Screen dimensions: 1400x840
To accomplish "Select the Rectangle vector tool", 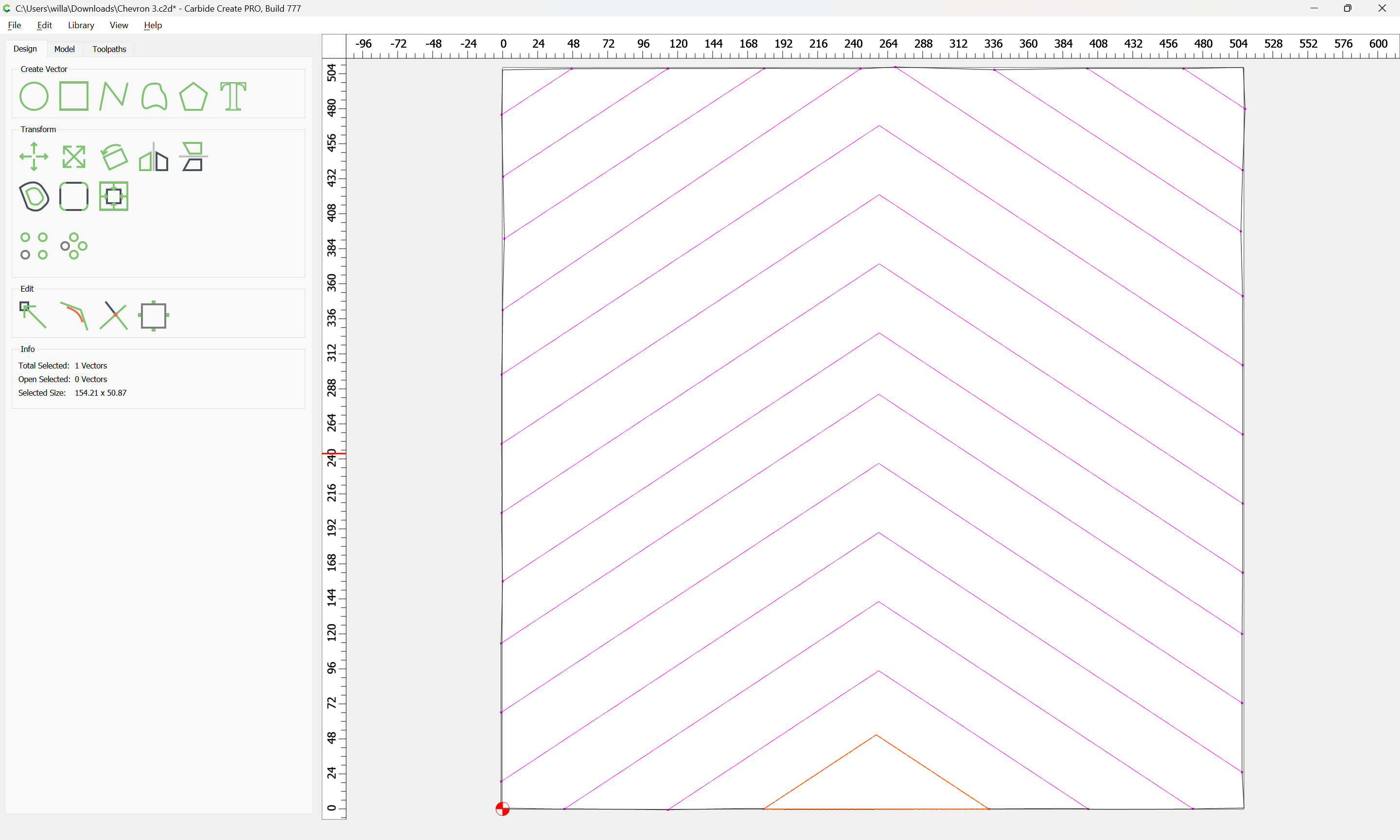I will pos(73,96).
